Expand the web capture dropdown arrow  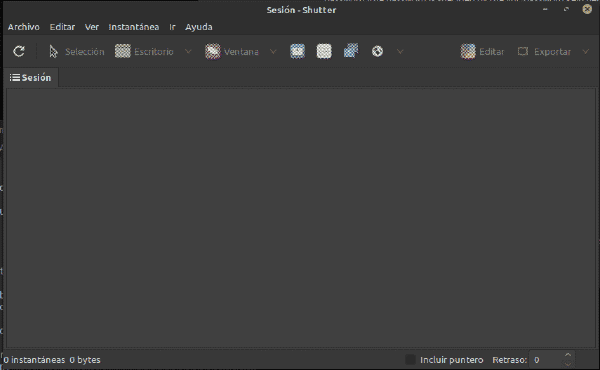[400, 51]
